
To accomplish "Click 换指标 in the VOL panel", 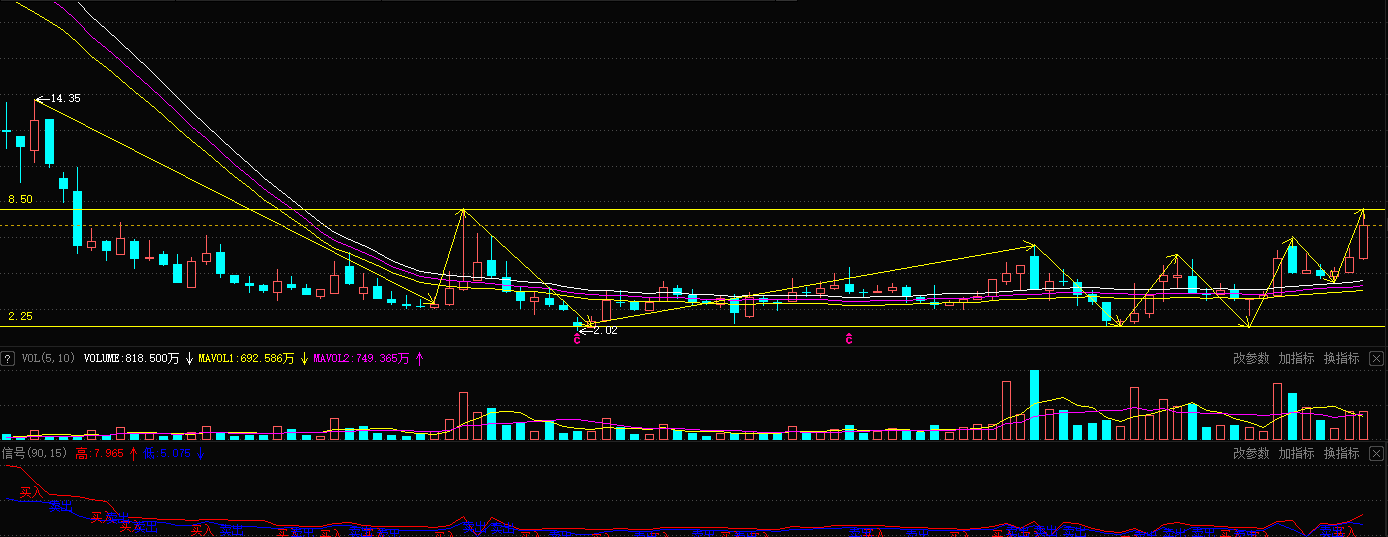I will coord(1341,358).
